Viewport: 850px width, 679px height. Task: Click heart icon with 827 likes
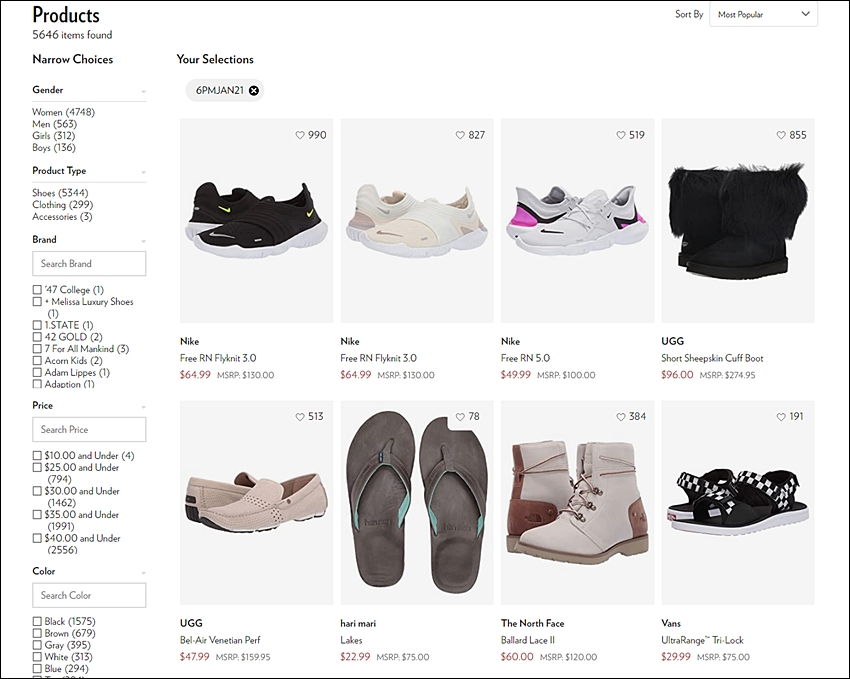click(461, 135)
